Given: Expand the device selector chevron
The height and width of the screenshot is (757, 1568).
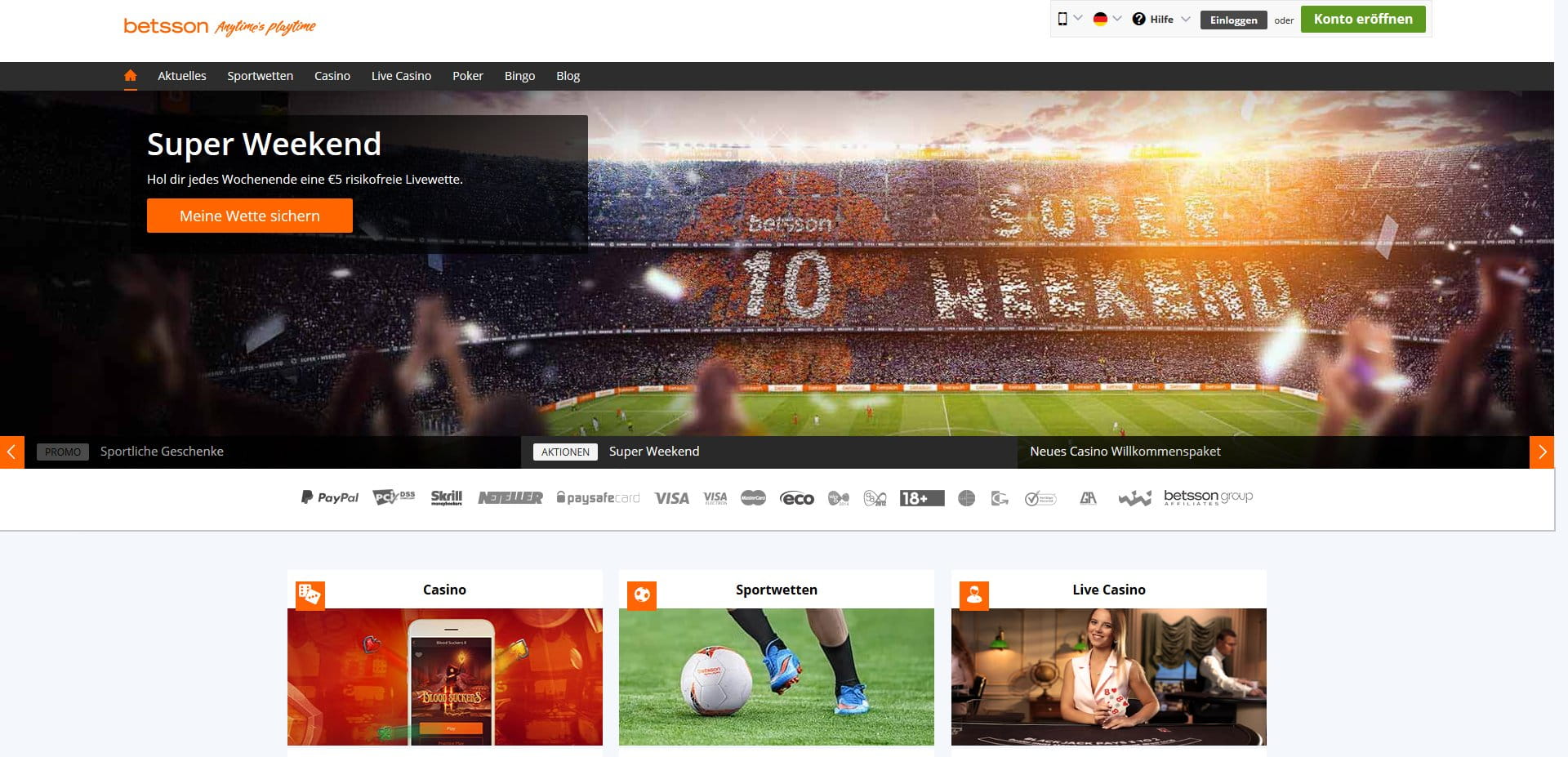Looking at the screenshot, I should click(1078, 19).
